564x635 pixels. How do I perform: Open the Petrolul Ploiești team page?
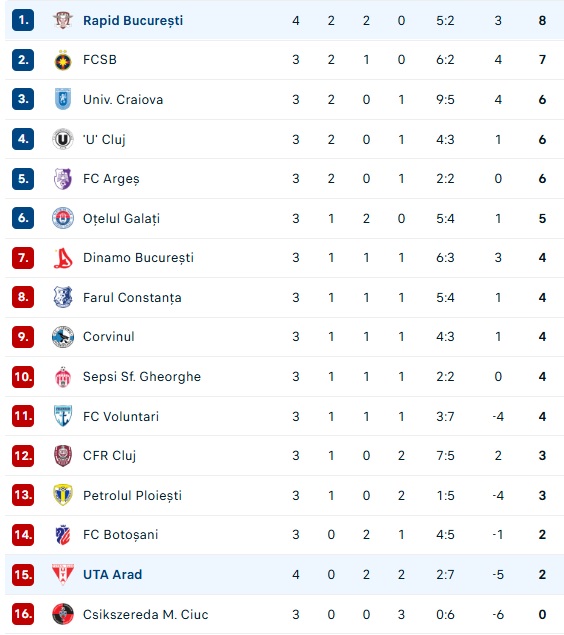coord(132,495)
